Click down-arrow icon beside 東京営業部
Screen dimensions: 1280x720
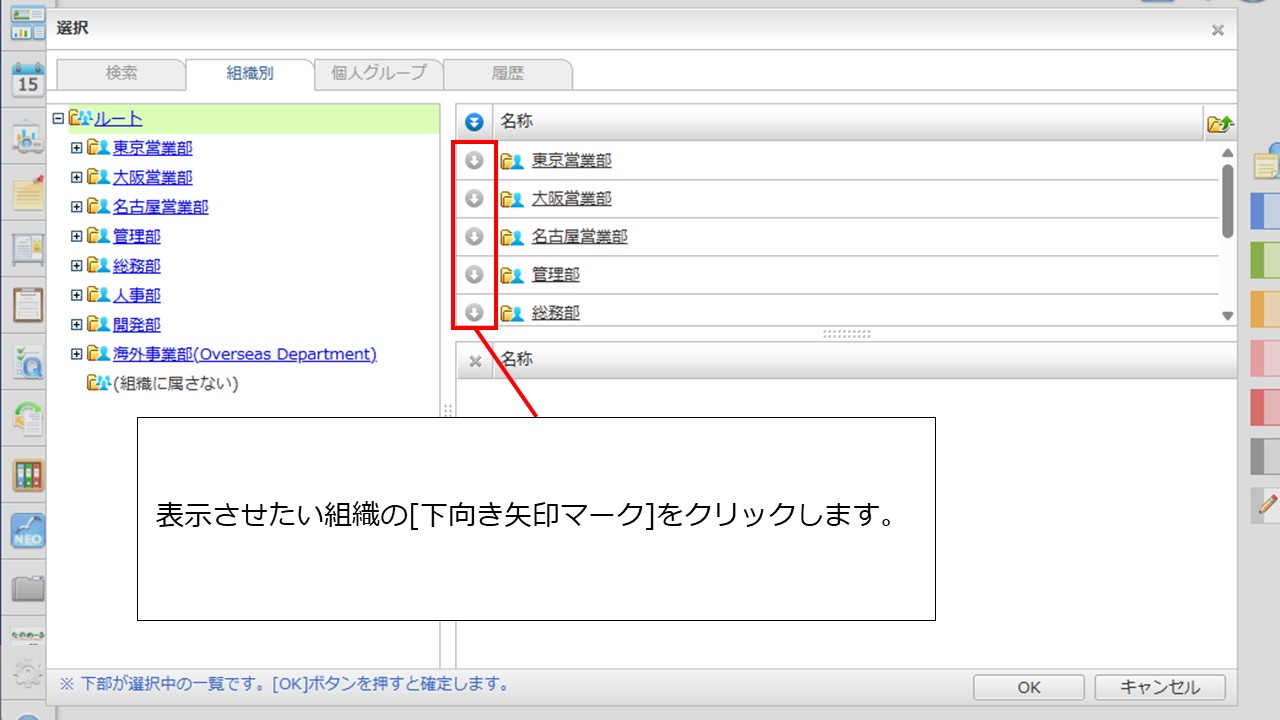click(475, 160)
